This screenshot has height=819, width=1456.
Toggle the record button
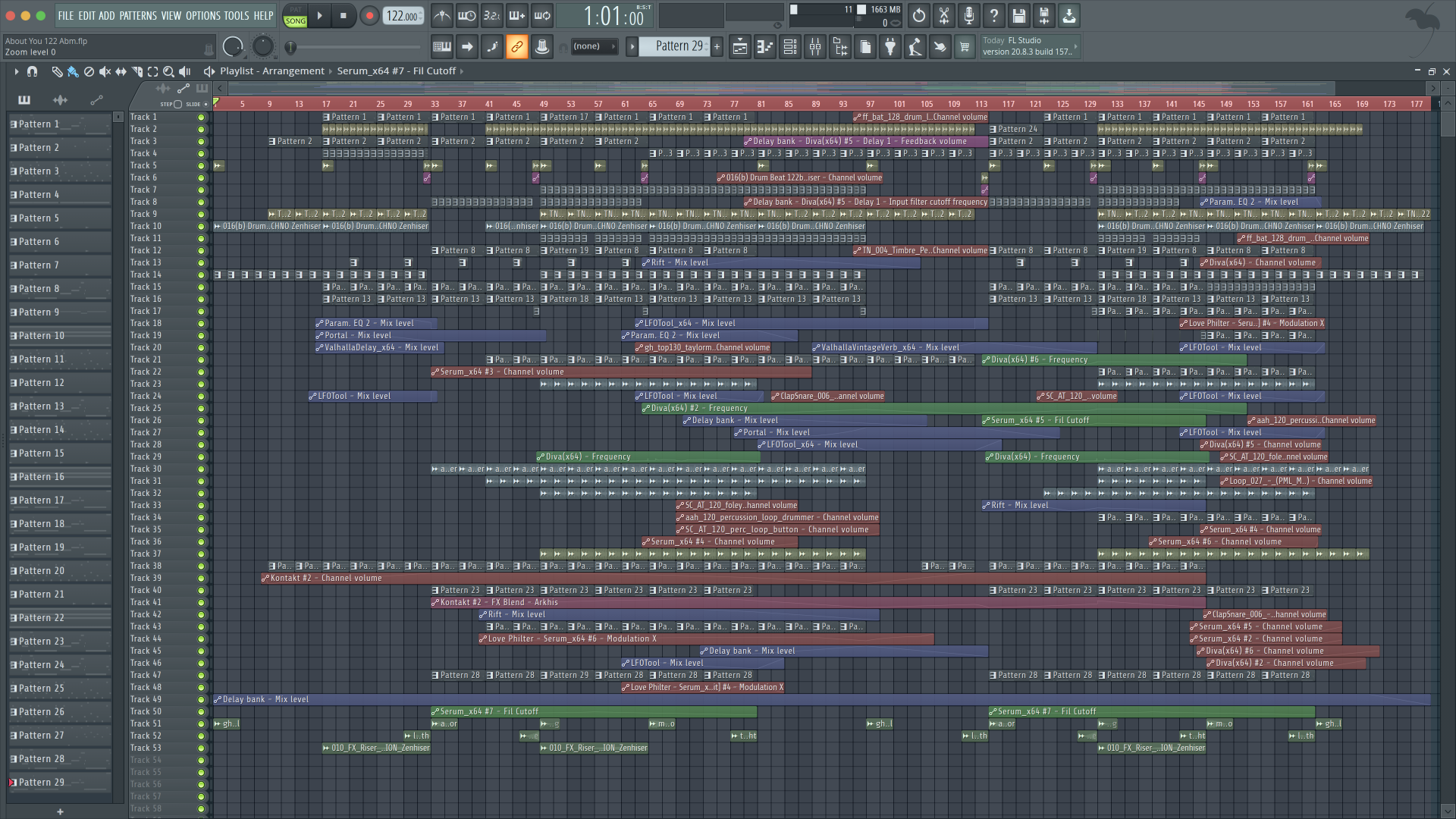click(x=369, y=16)
